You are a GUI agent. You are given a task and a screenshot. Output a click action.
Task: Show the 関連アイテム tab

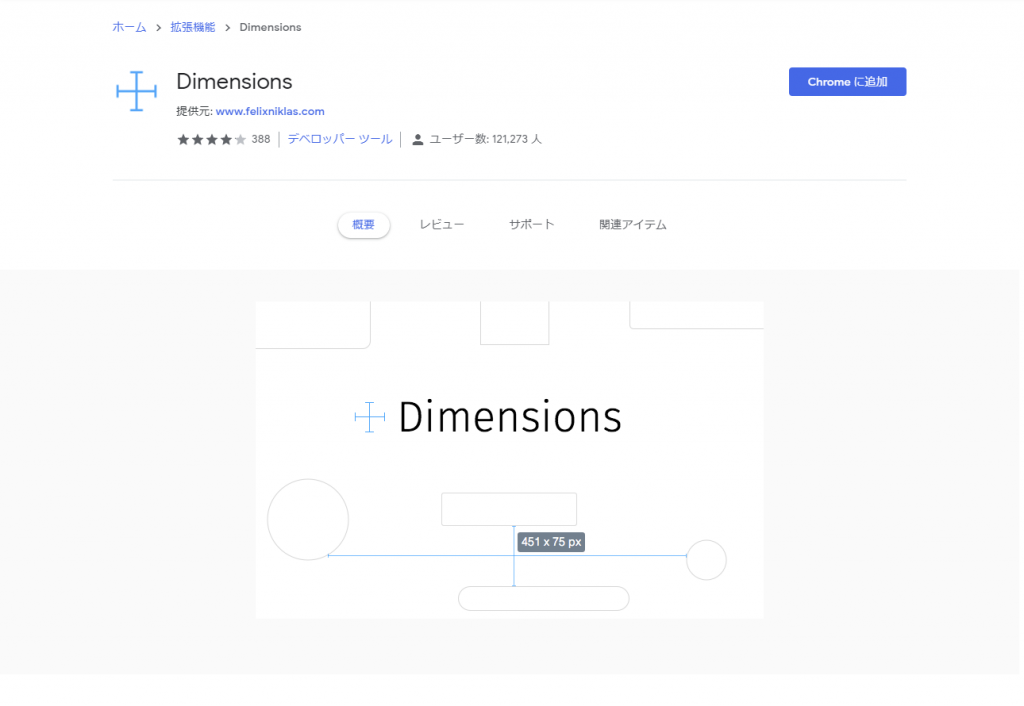633,225
